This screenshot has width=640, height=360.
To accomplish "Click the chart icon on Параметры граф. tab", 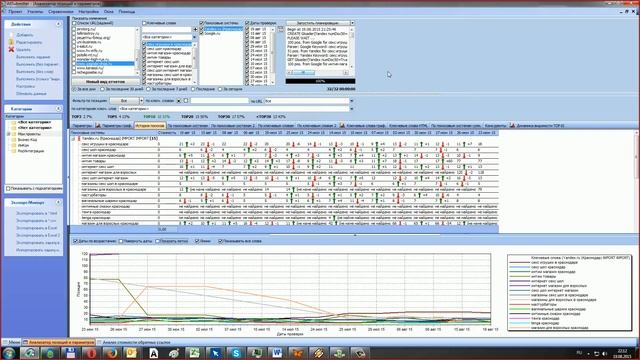I will (x=98, y=126).
